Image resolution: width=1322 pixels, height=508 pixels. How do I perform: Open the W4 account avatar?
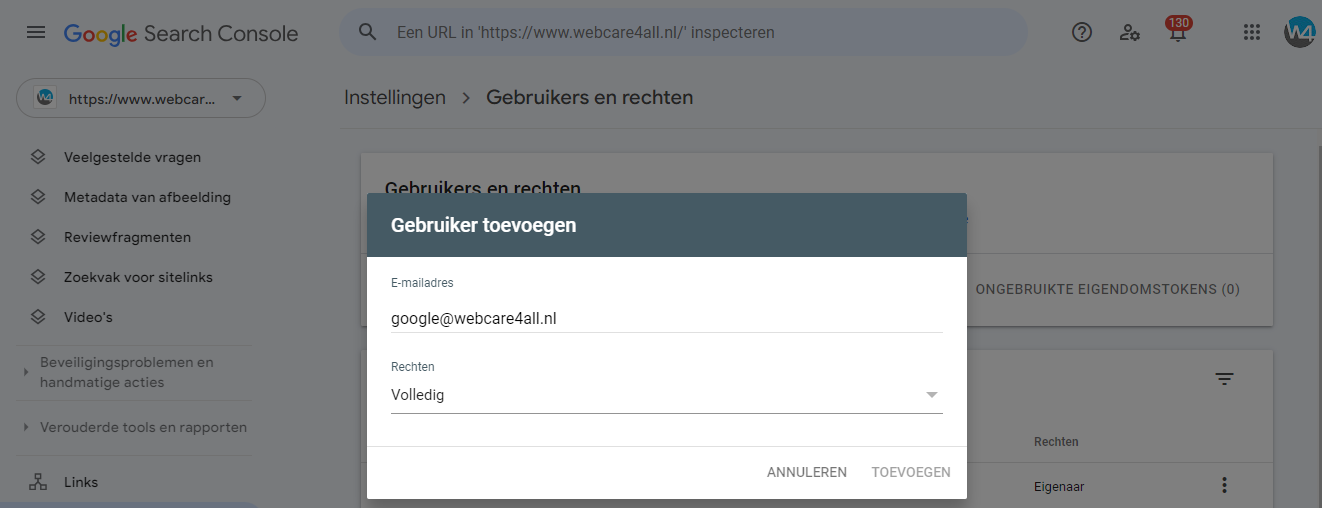pyautogui.click(x=1300, y=32)
